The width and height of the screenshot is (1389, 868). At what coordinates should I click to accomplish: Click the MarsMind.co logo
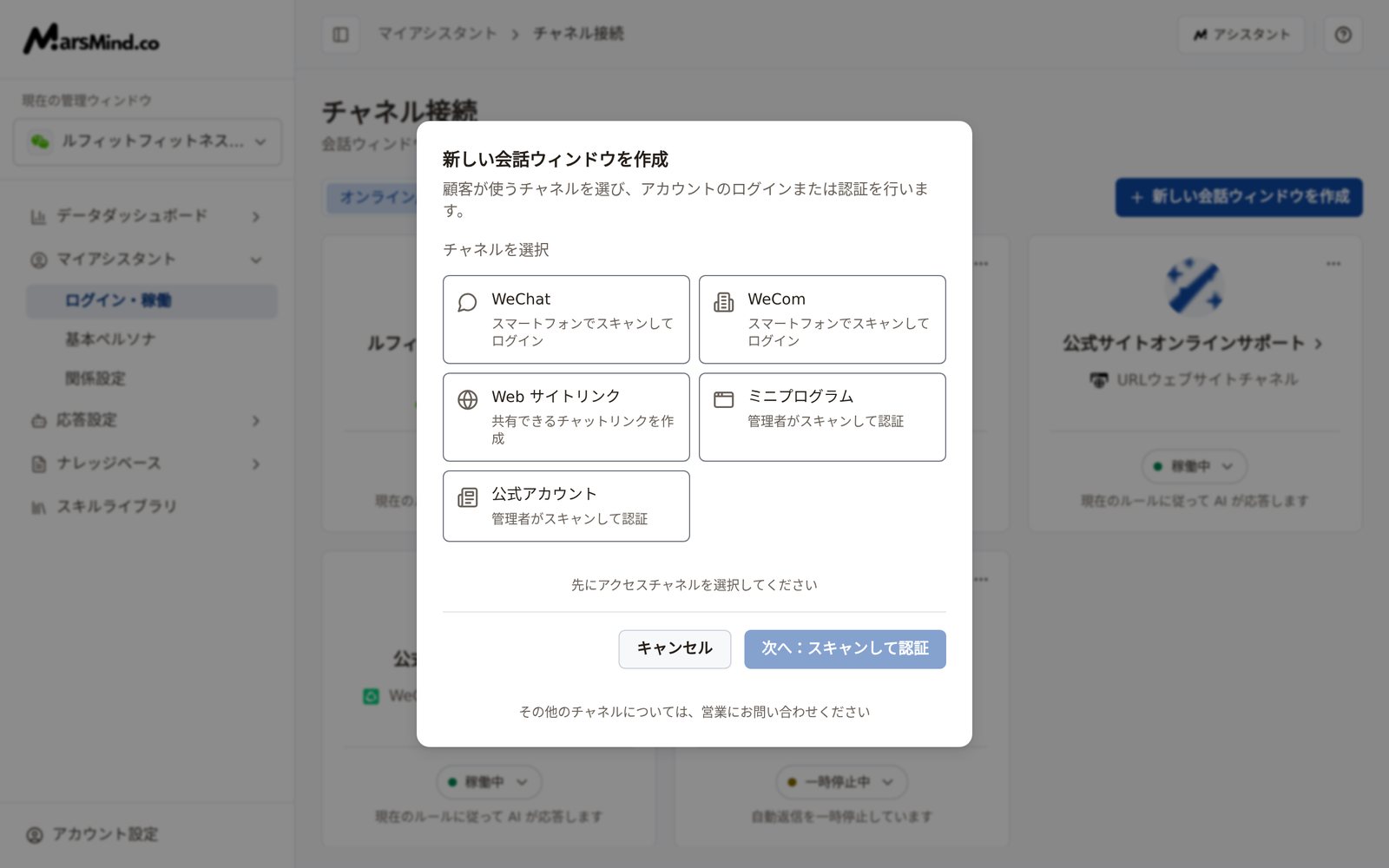pos(91,39)
